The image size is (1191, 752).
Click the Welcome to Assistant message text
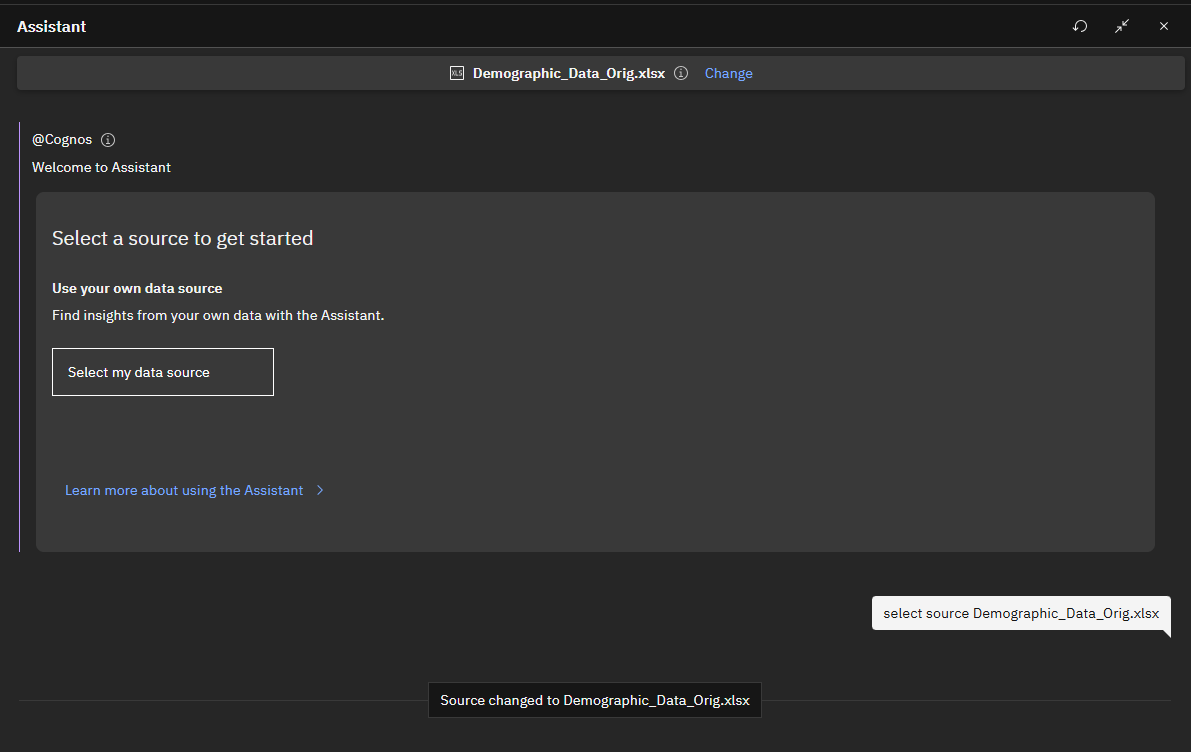click(101, 167)
